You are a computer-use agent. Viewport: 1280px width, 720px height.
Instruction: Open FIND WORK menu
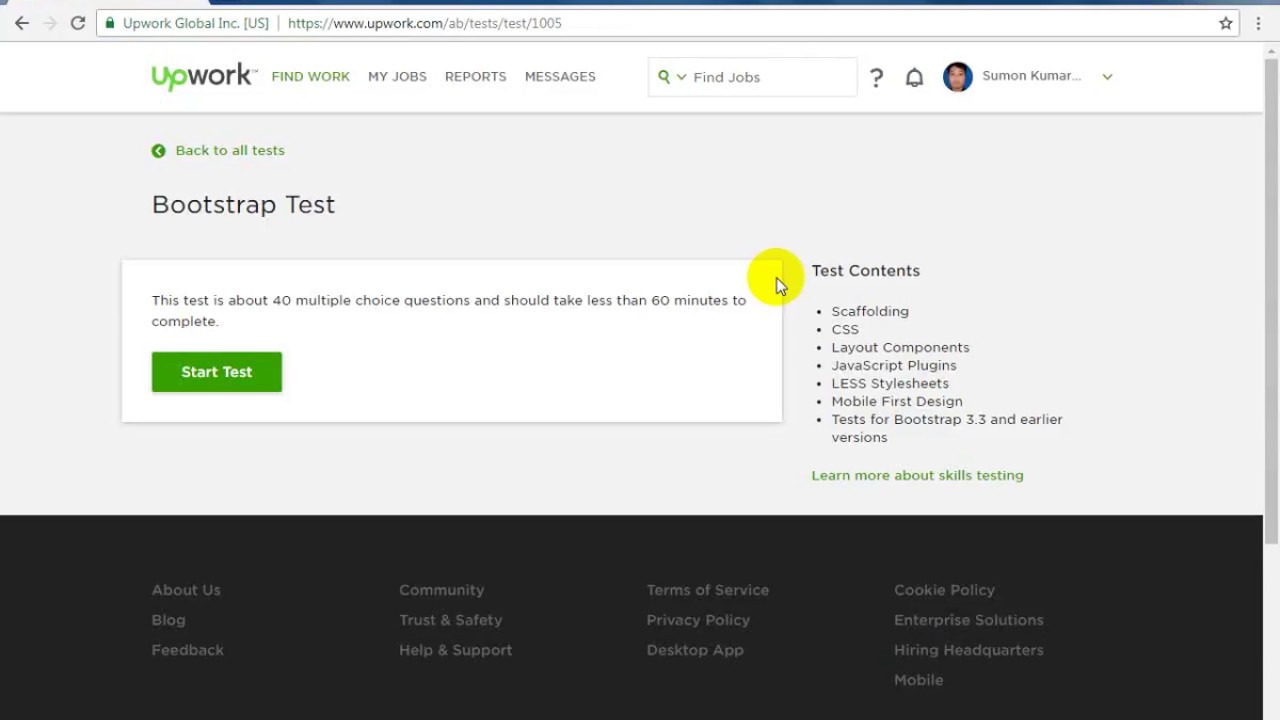click(x=311, y=77)
